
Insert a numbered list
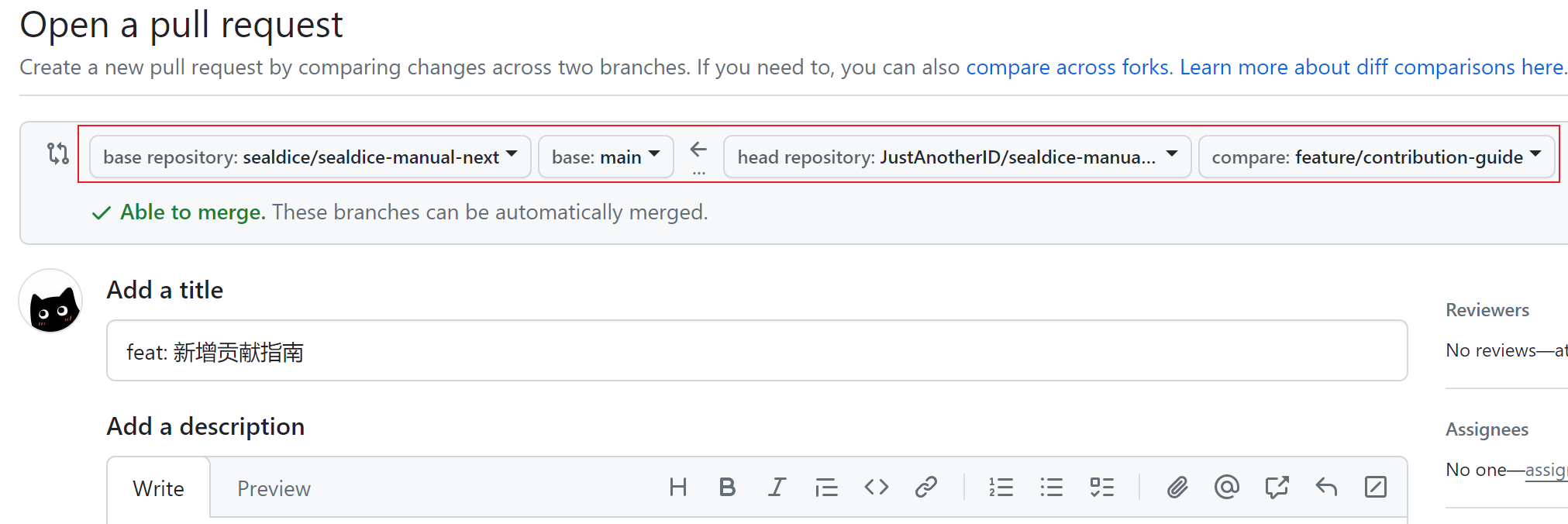click(1001, 488)
